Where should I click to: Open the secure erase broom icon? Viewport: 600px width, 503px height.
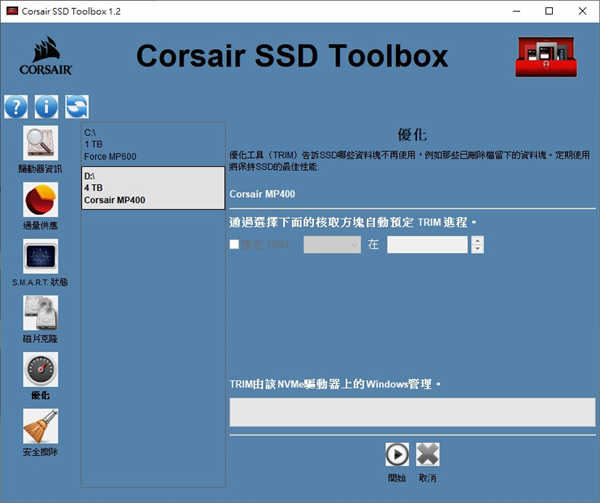click(x=41, y=426)
